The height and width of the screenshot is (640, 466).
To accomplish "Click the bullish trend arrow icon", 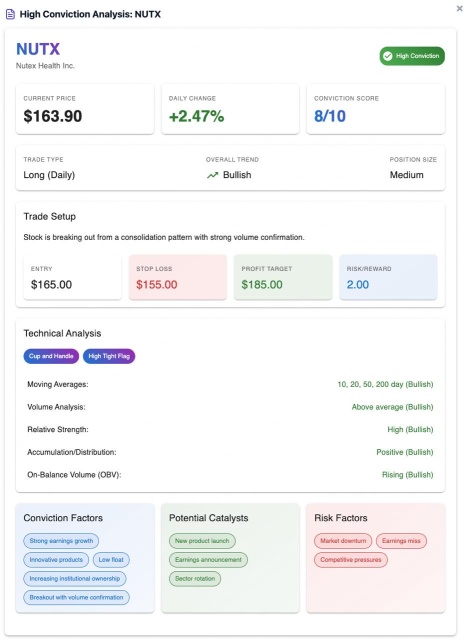I will click(x=212, y=175).
